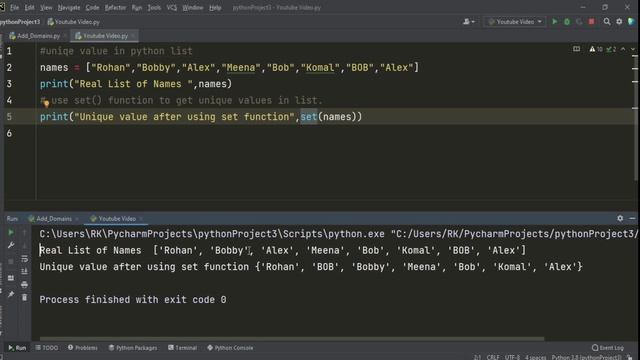Close the Add_Domains.py editor tab

65,36
